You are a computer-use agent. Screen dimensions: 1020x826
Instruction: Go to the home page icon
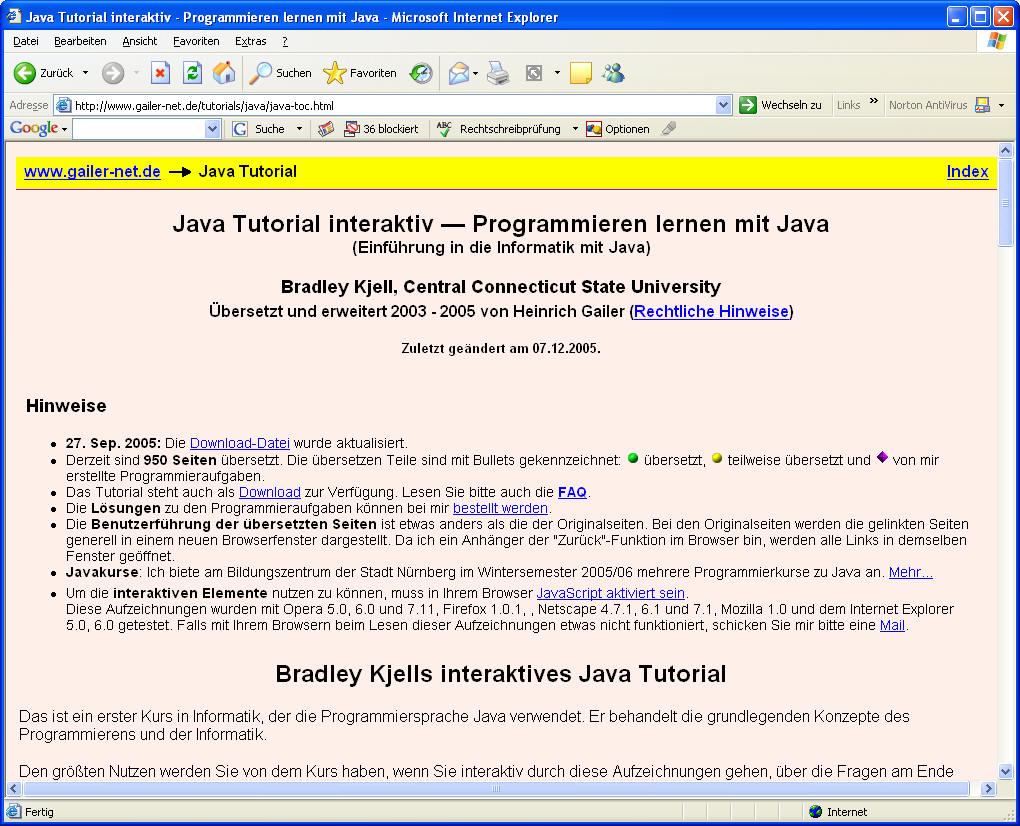coord(224,73)
